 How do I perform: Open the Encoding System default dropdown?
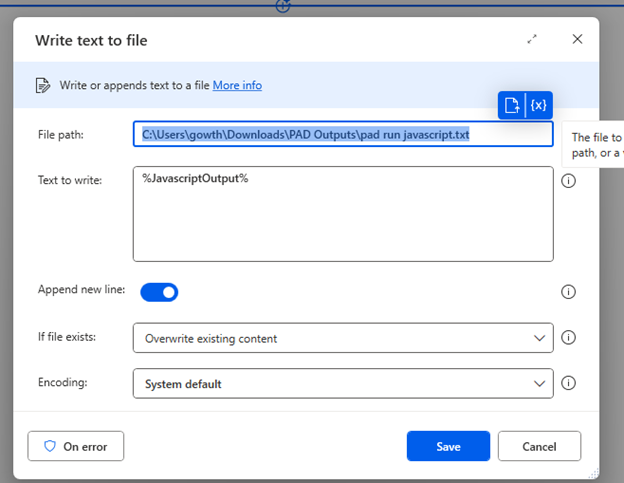[x=343, y=384]
